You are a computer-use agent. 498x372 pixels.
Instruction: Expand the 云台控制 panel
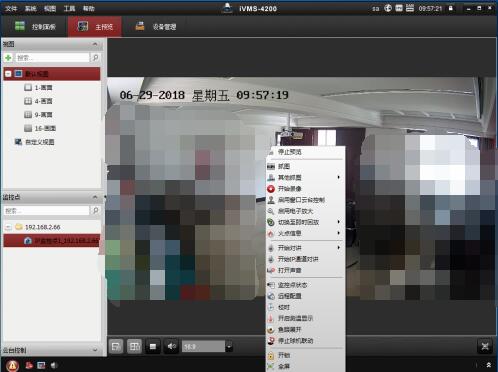click(x=95, y=350)
